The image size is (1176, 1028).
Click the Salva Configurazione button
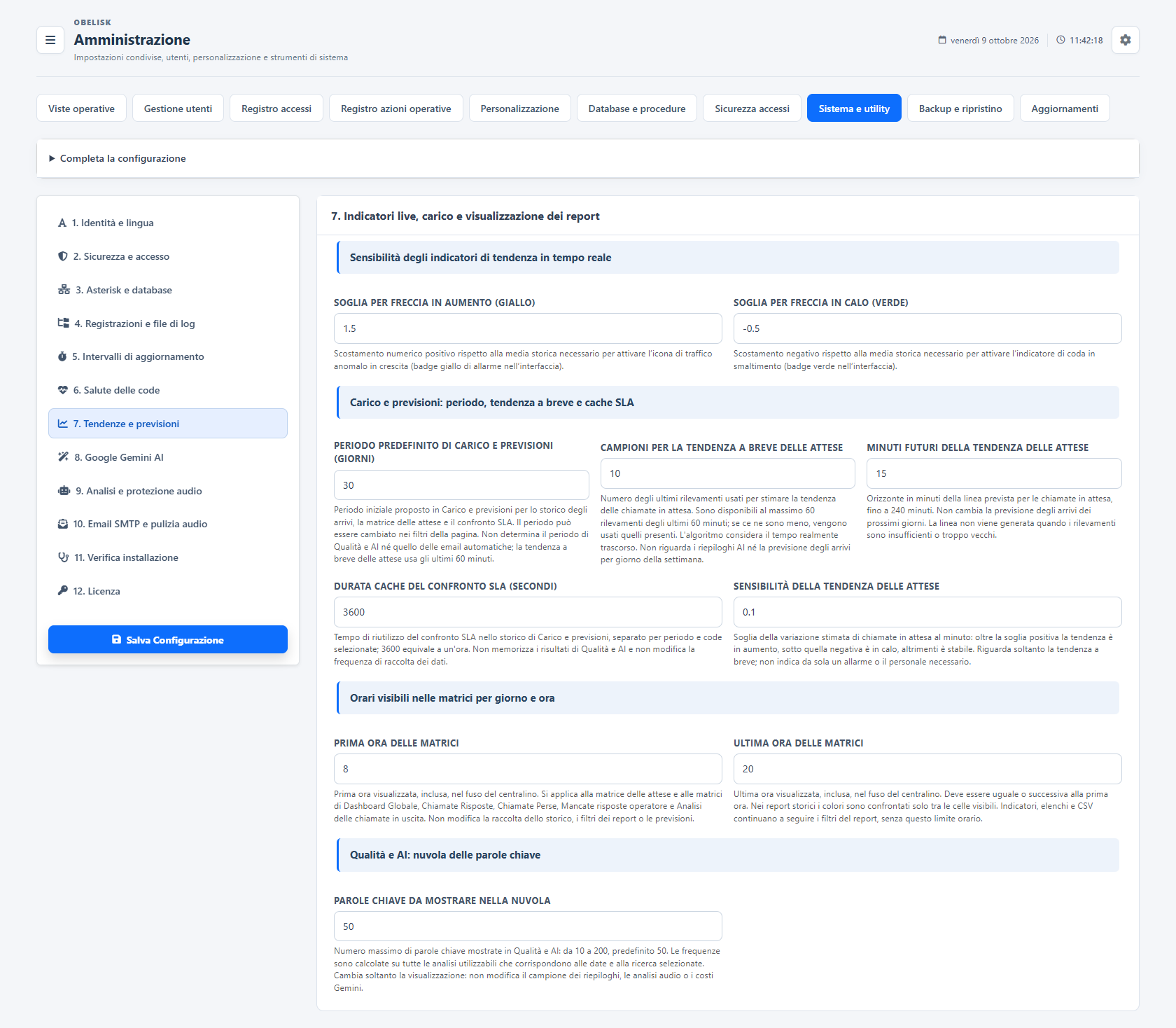(168, 639)
